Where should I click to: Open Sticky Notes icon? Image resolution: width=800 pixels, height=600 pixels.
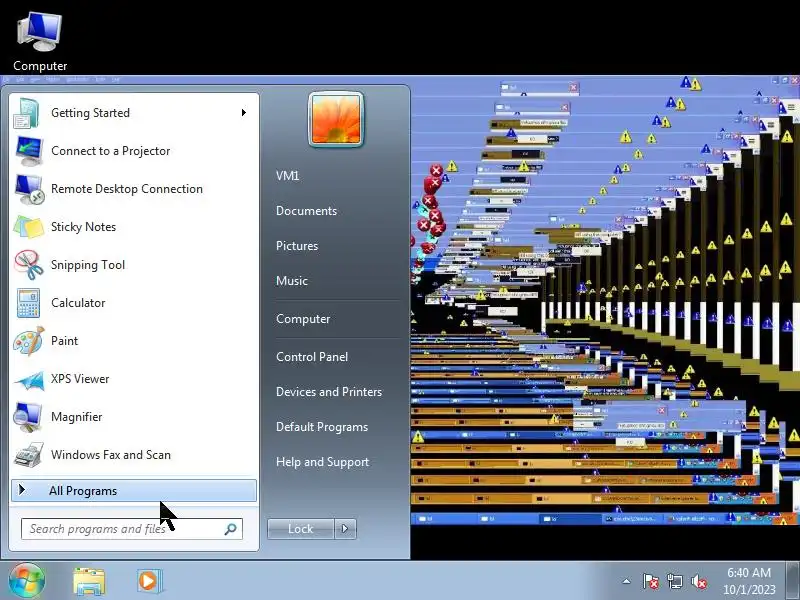coord(29,227)
